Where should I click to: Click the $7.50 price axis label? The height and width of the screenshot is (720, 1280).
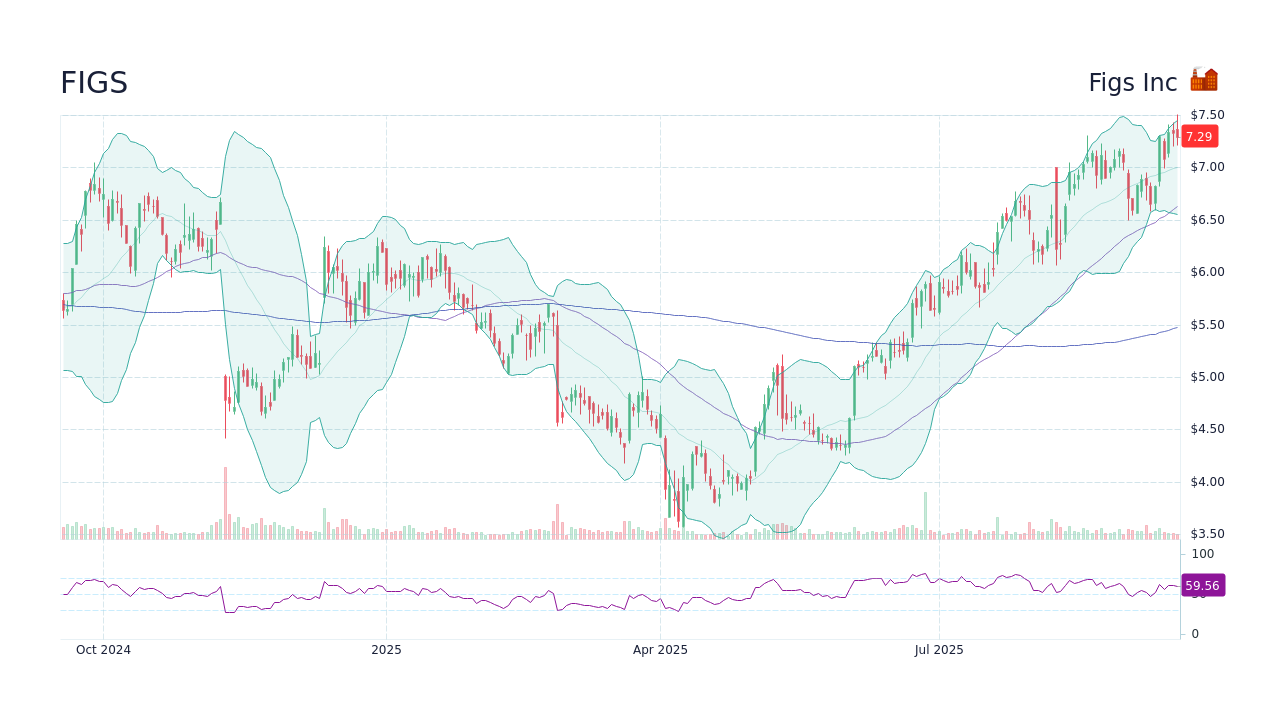tap(1207, 114)
